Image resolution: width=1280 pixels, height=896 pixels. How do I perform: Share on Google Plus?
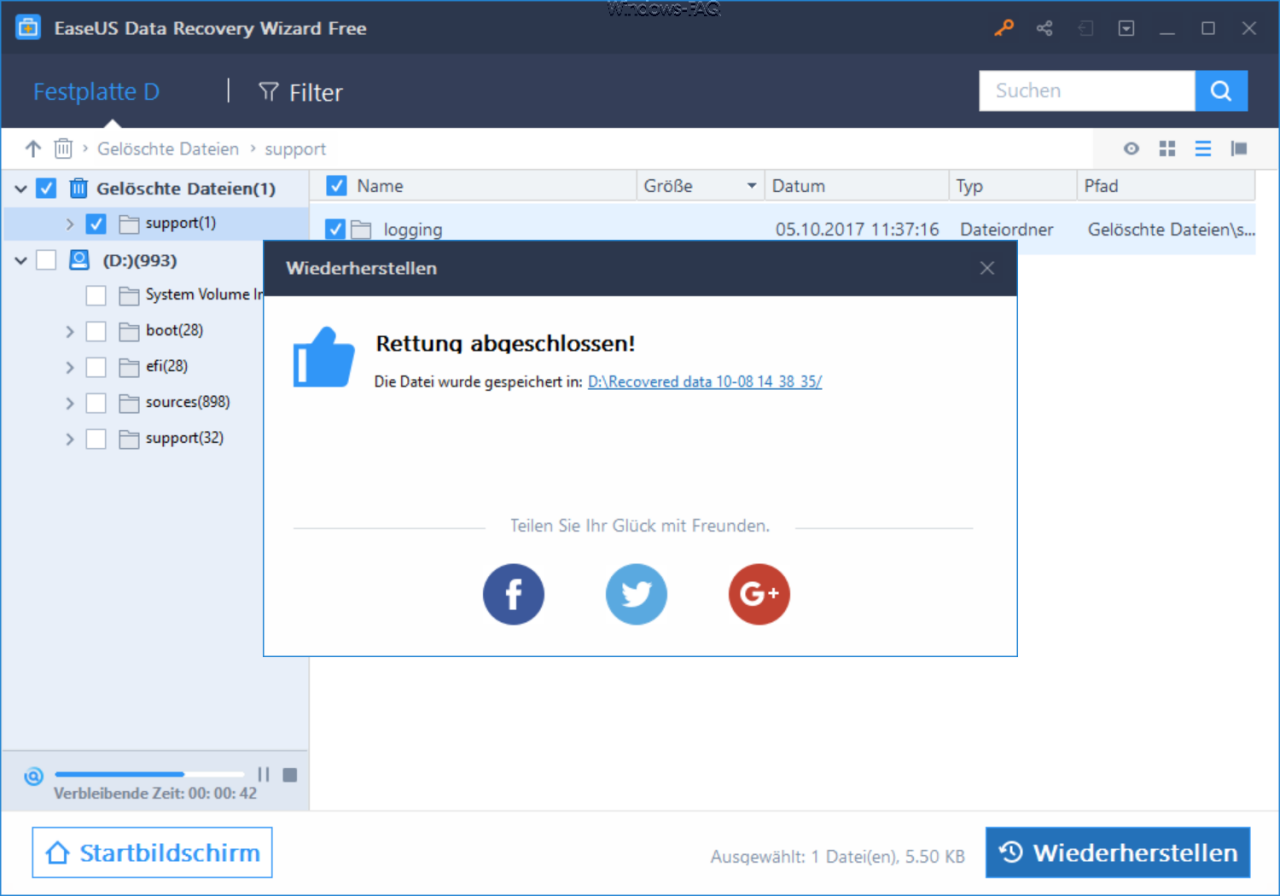point(759,595)
